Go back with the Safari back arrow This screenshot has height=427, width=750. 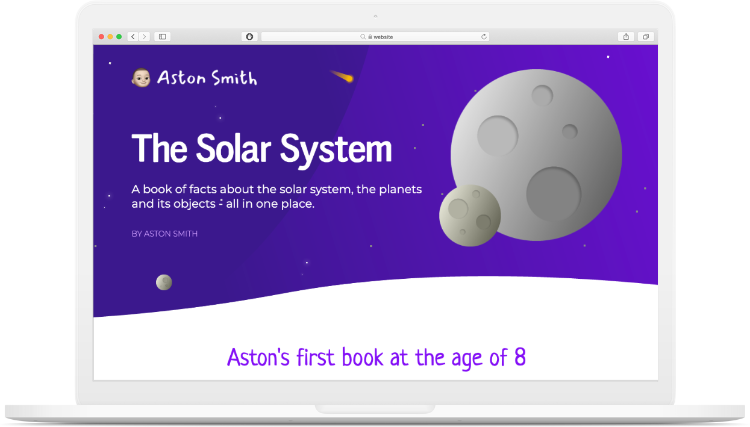pyautogui.click(x=133, y=36)
